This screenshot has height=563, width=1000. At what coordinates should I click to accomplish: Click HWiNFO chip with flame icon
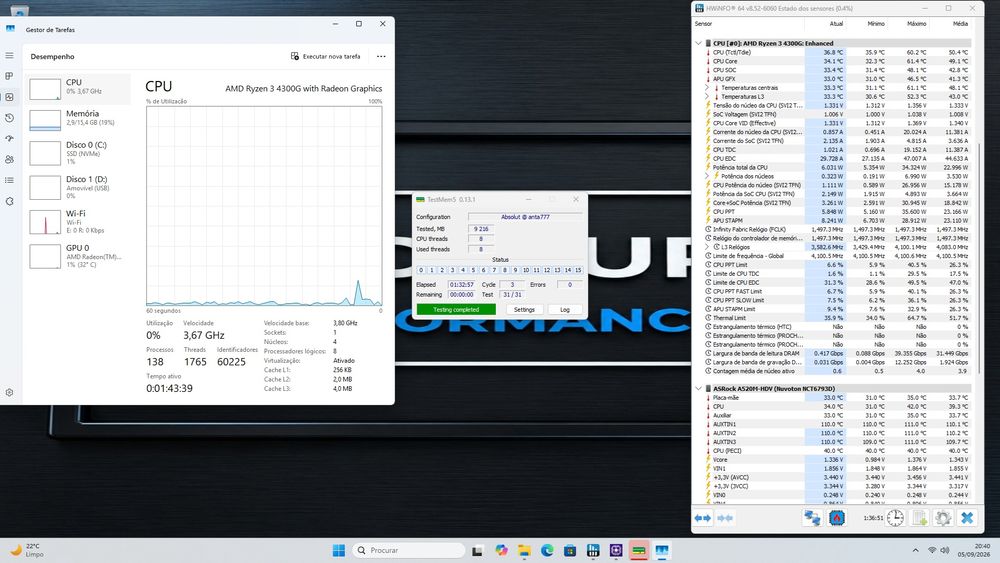pyautogui.click(x=837, y=518)
